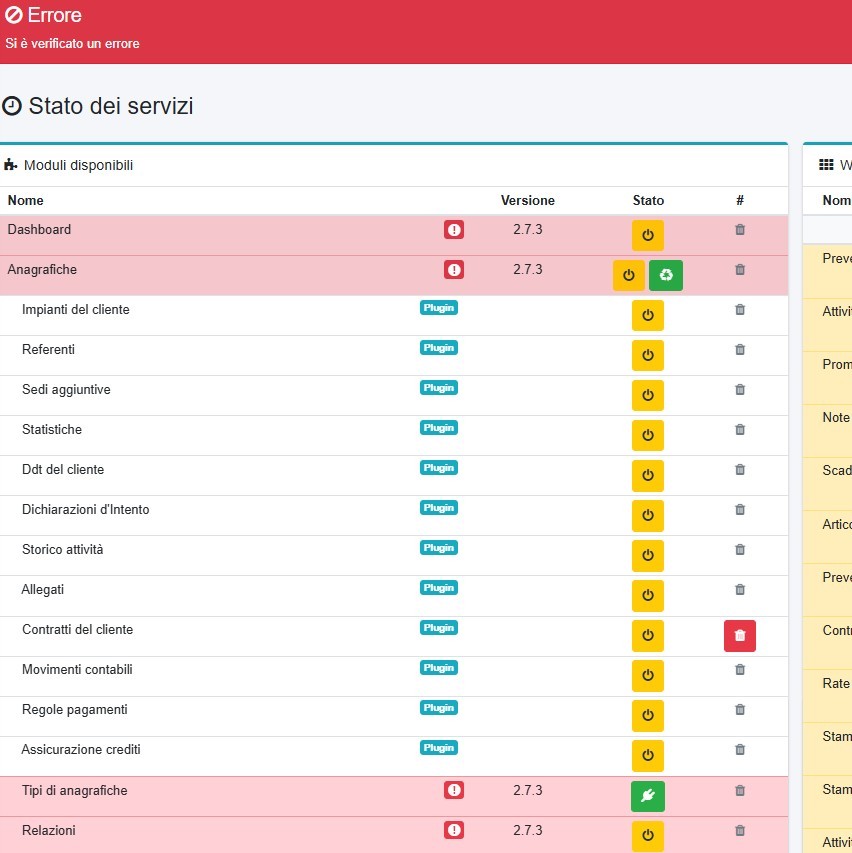Toggle the Dashboard module power button
This screenshot has height=853, width=852.
tap(647, 236)
